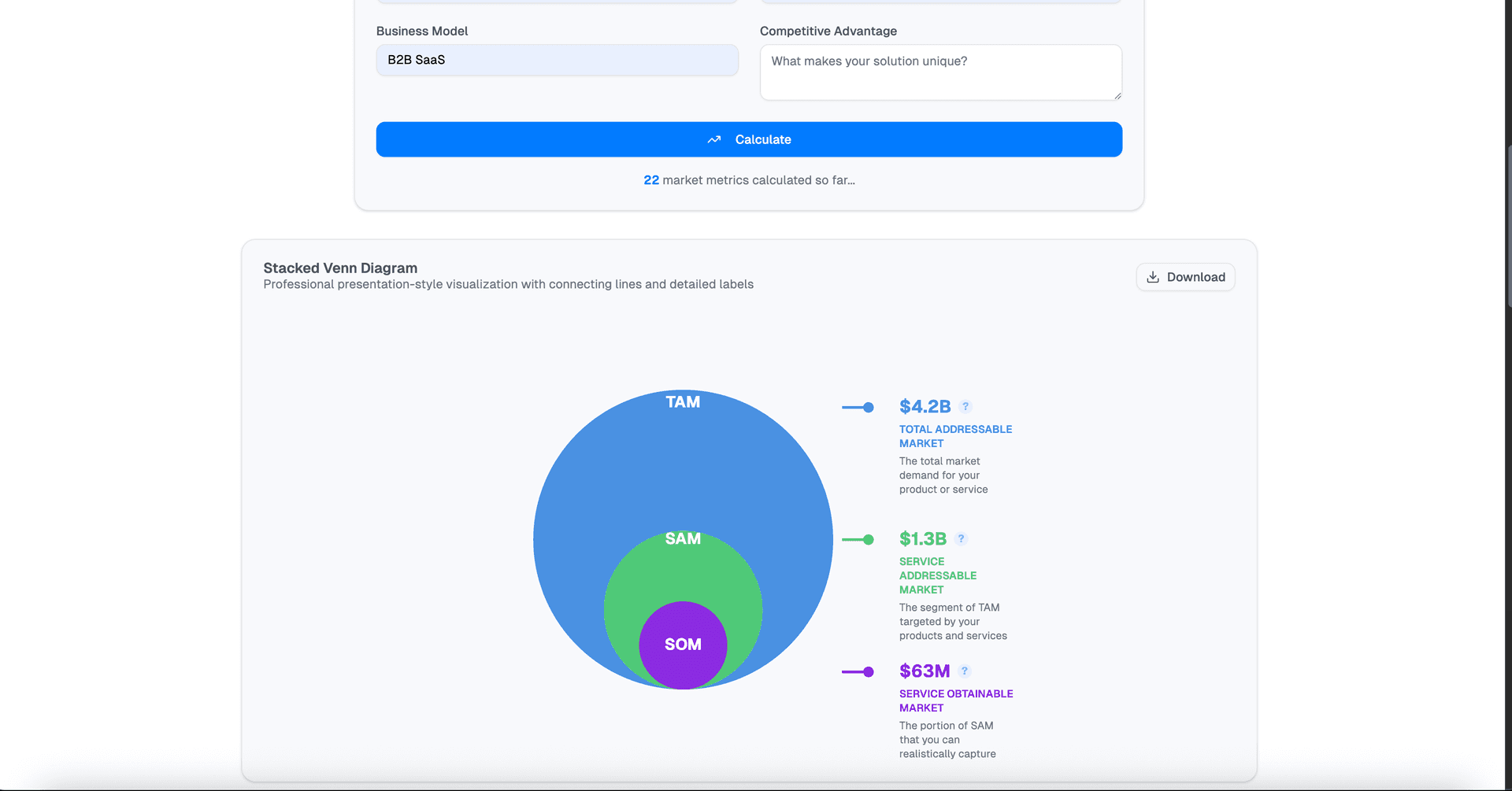The image size is (1512, 791).
Task: Click the help icon next to $4.2B
Action: click(x=965, y=407)
